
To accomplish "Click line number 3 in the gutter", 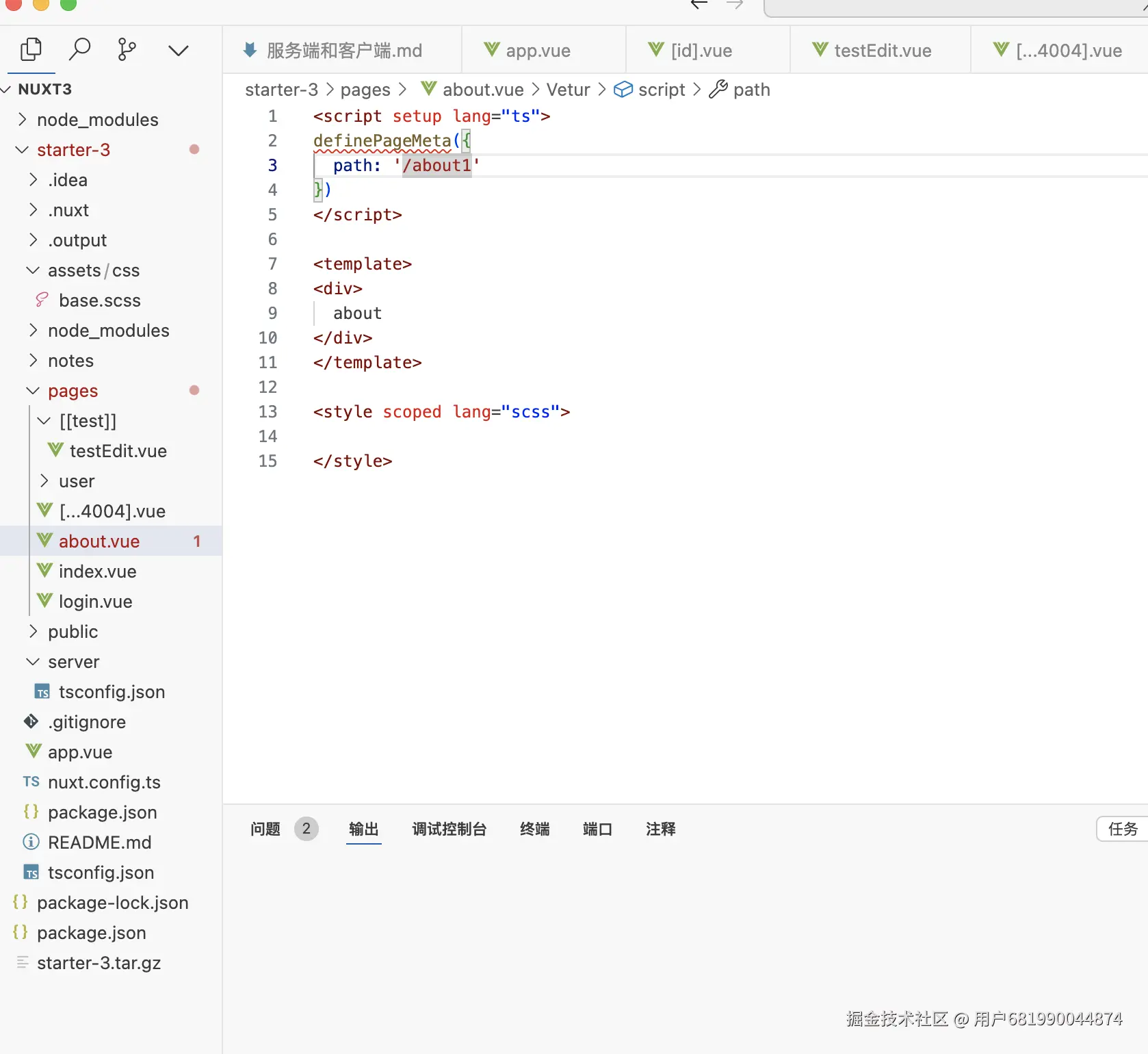I will click(272, 165).
